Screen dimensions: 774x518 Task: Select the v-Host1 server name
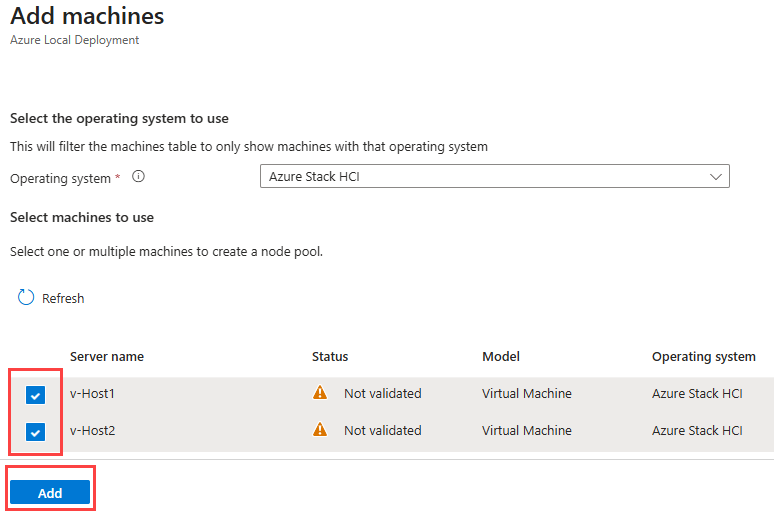click(x=93, y=393)
